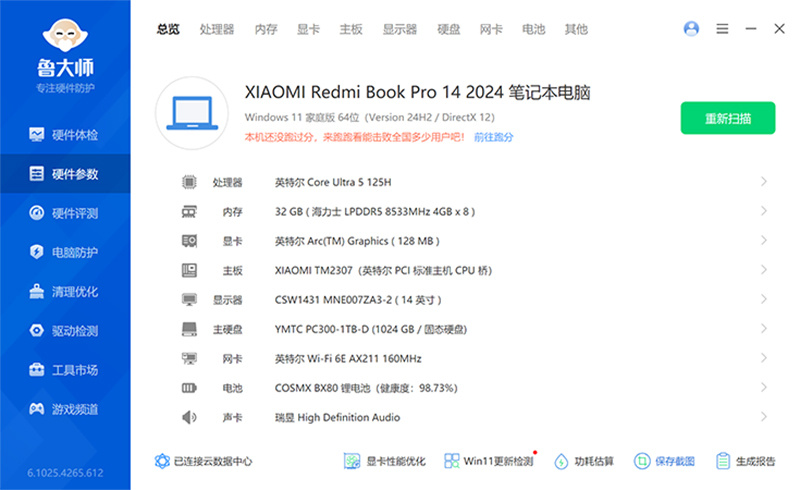
Task: Open the user account avatar icon
Action: click(x=691, y=29)
